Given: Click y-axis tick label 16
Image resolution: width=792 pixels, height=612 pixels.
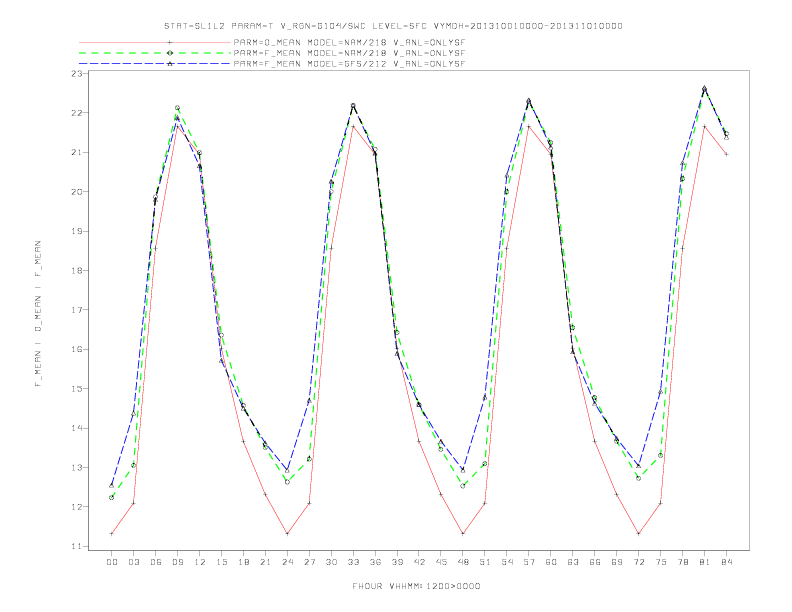Looking at the screenshot, I should 77,349.
